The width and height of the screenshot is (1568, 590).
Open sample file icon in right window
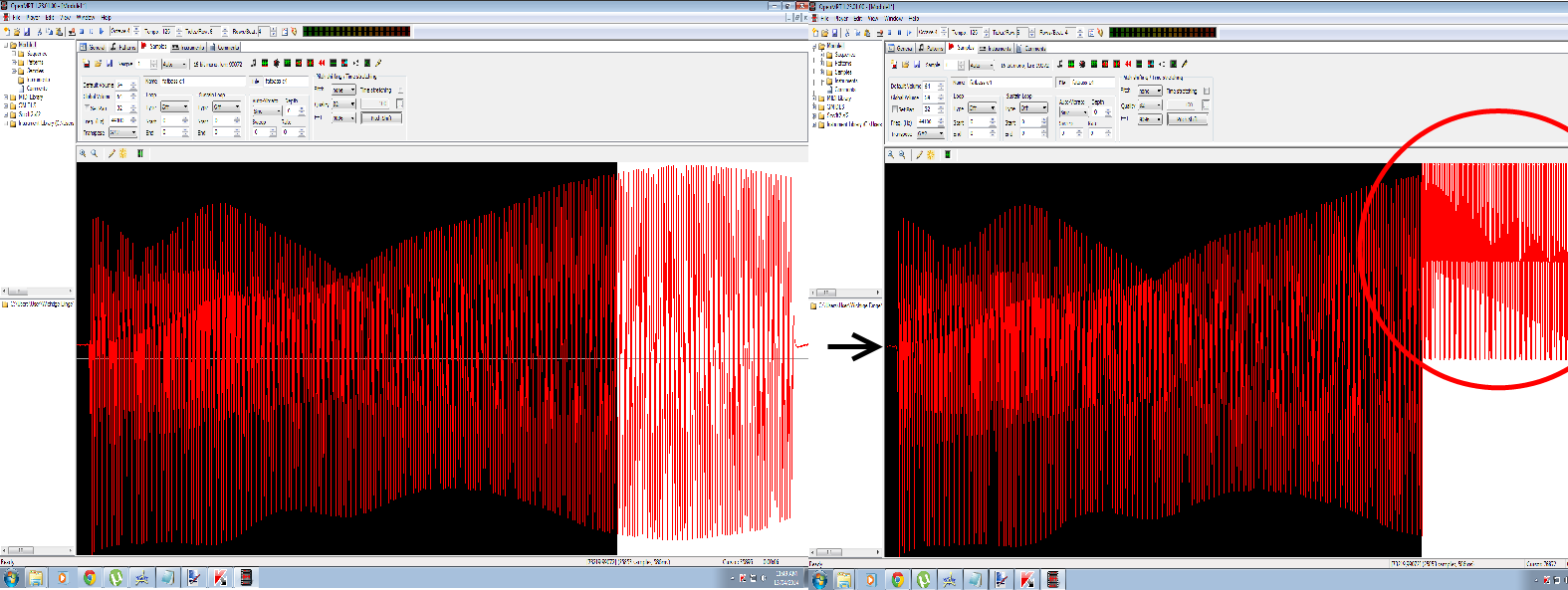click(905, 65)
